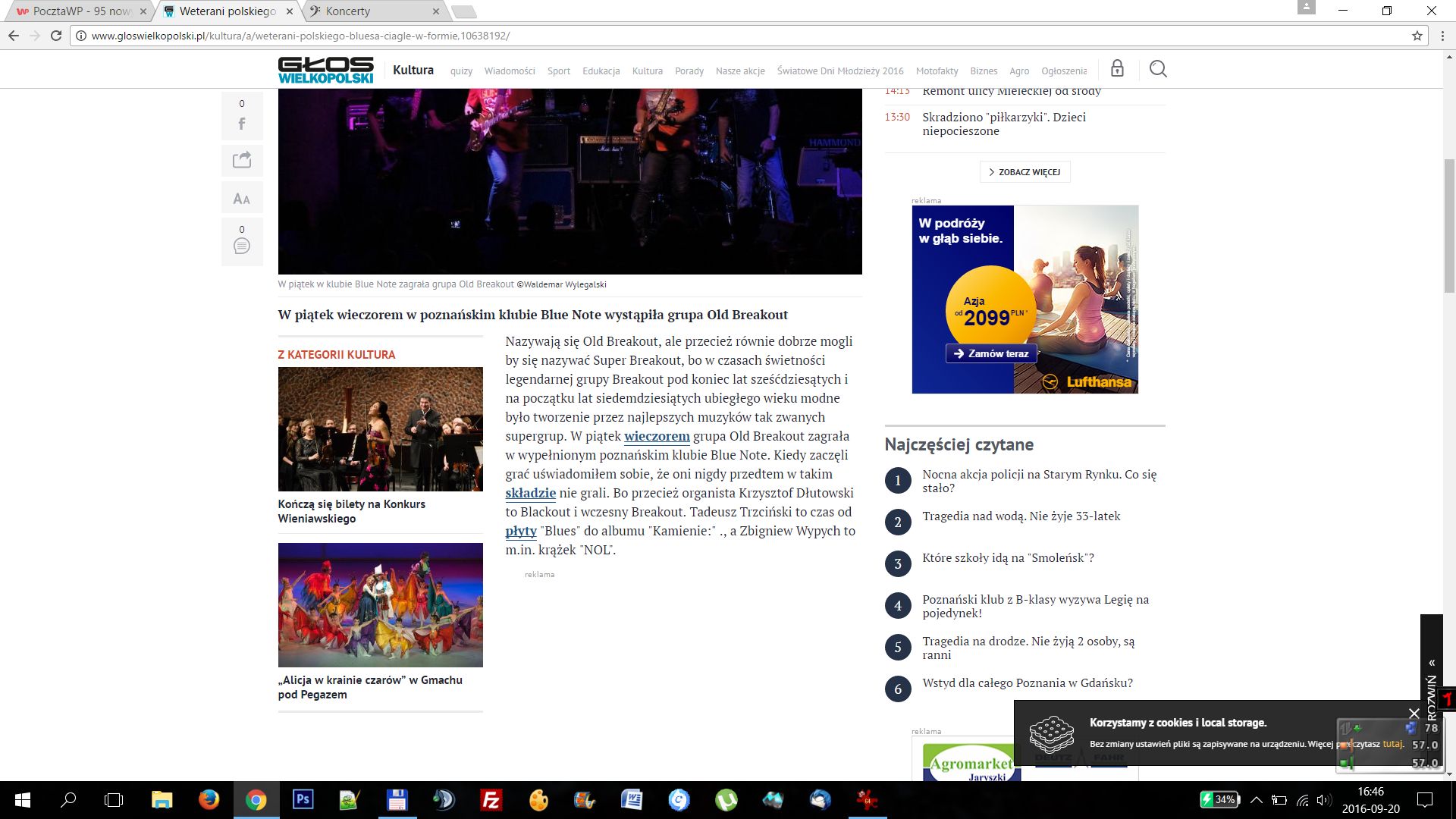Open the Wiadomości section
Image resolution: width=1456 pixels, height=819 pixels.
pyautogui.click(x=510, y=71)
